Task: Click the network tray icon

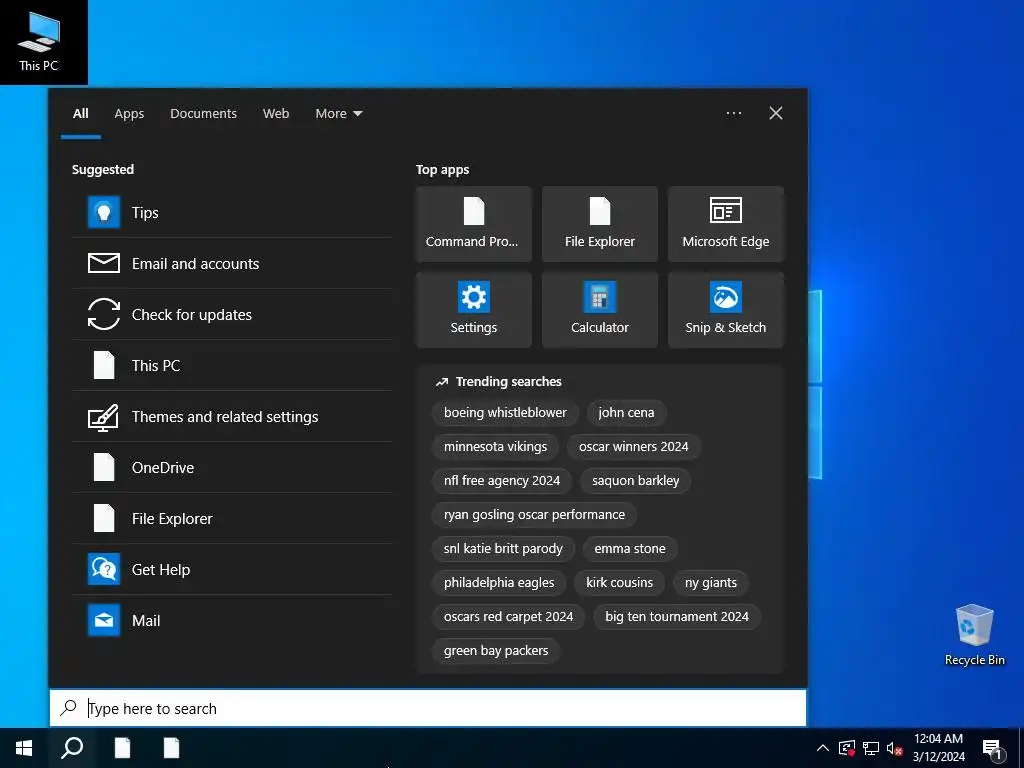Action: coord(871,748)
